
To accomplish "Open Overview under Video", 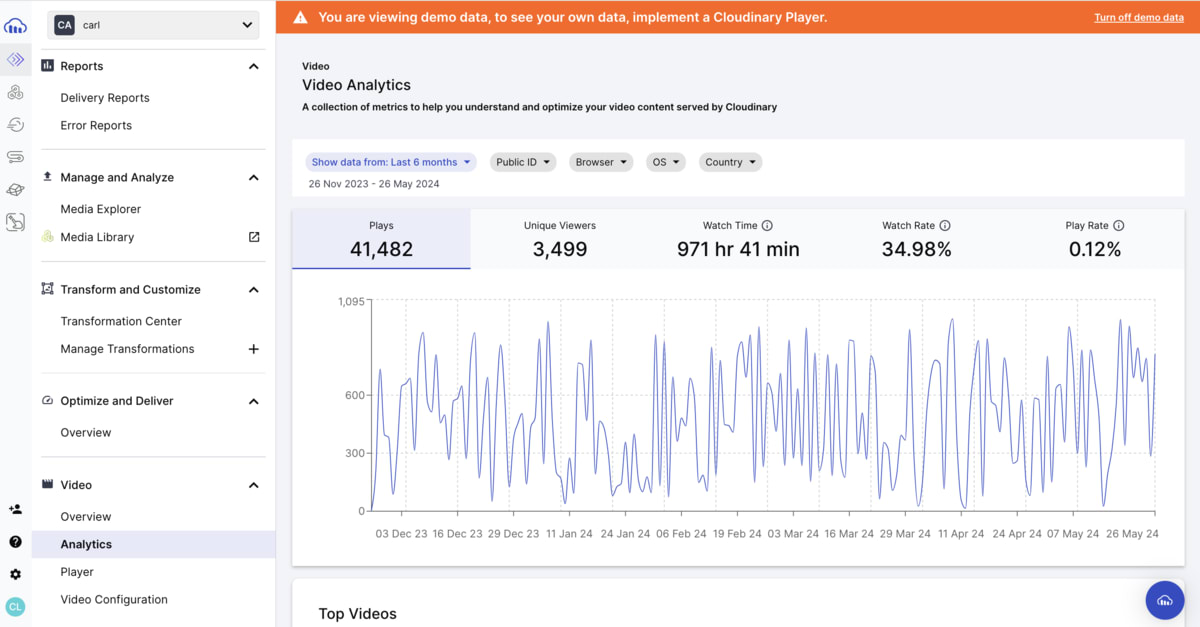I will pos(86,517).
